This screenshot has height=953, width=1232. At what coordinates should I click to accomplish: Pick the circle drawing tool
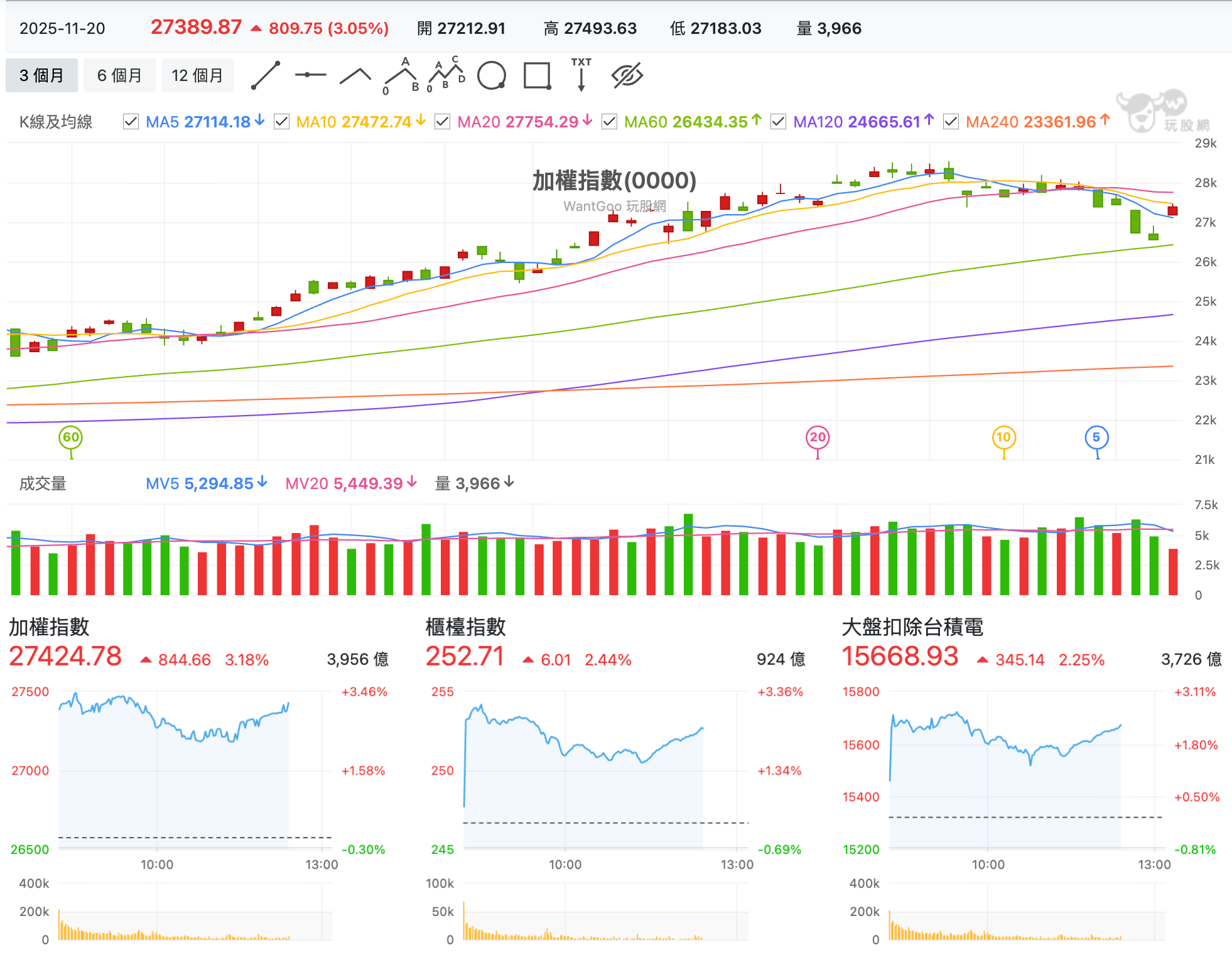492,76
